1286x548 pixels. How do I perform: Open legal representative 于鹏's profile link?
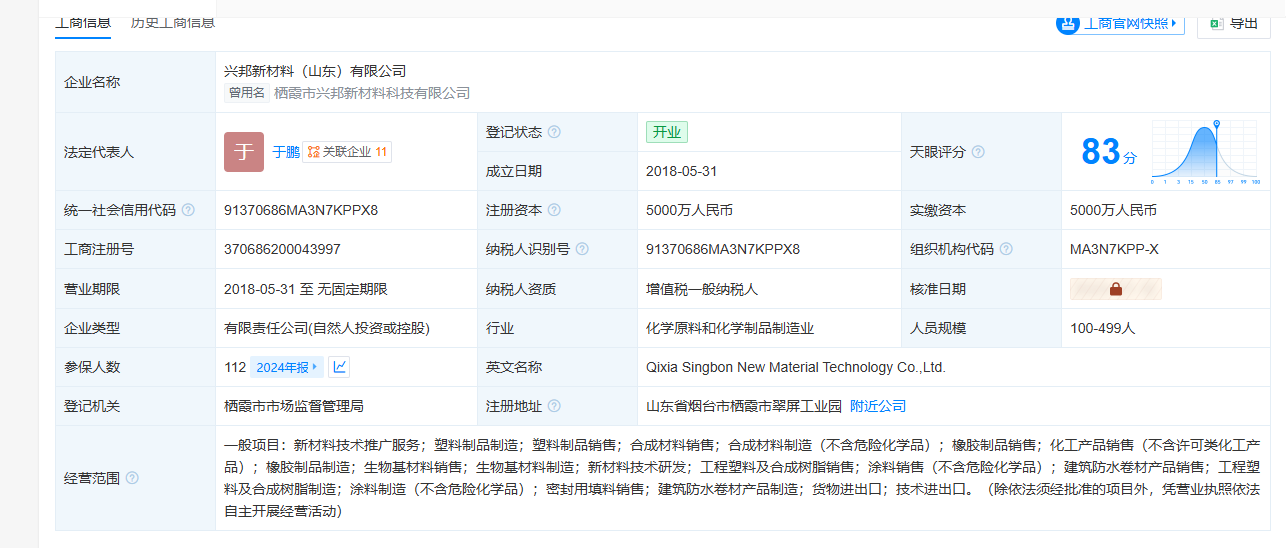pyautogui.click(x=286, y=152)
